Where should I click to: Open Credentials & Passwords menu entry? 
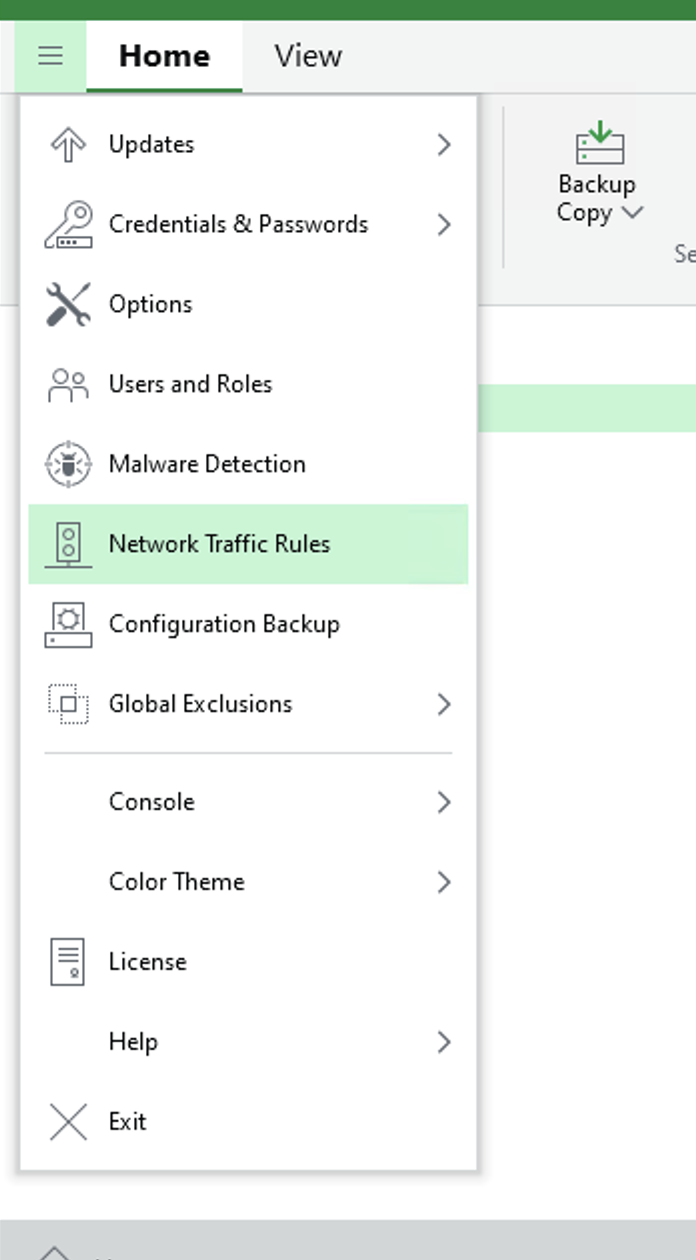(x=248, y=224)
